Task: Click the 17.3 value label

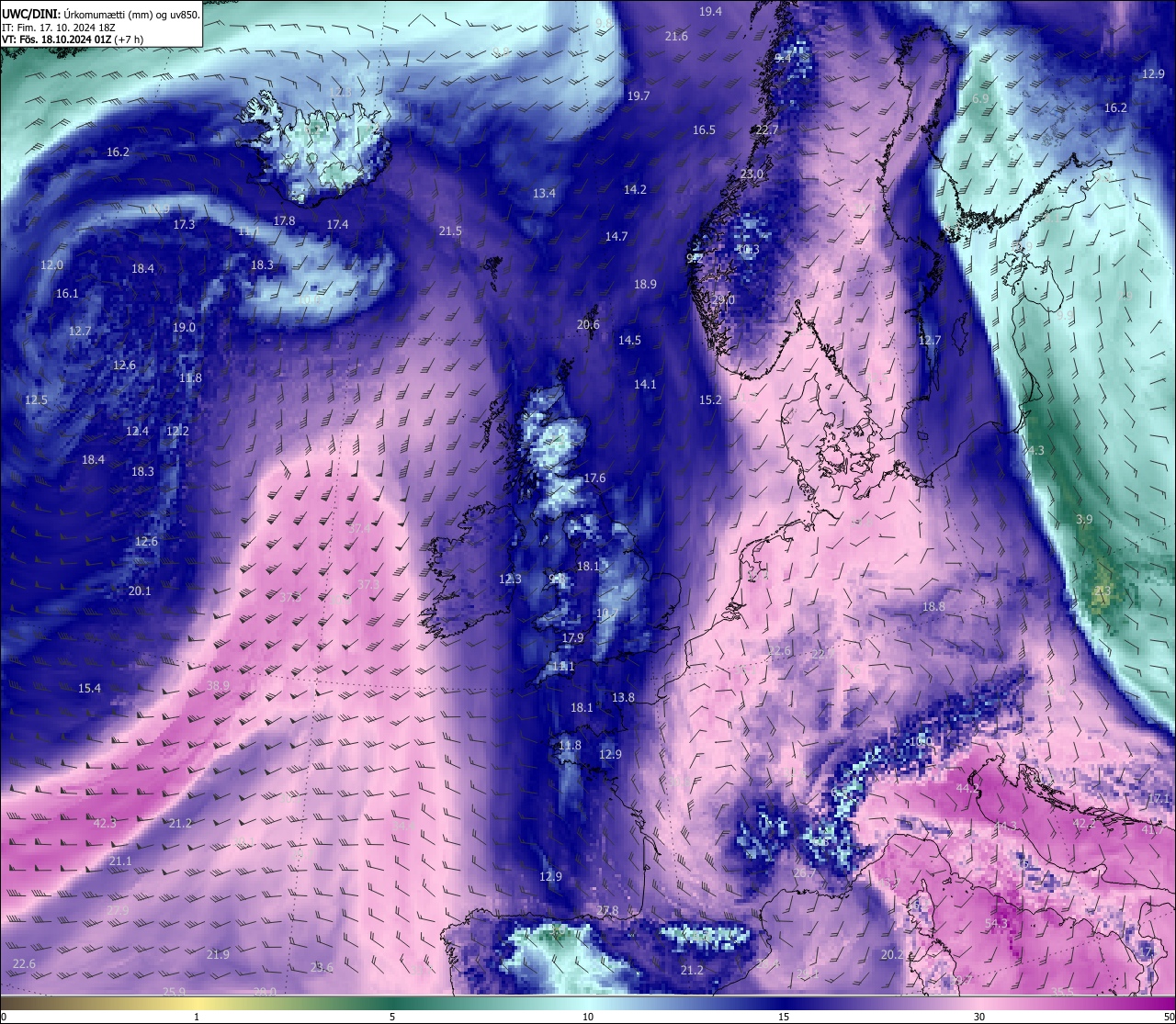Action: coord(184,224)
